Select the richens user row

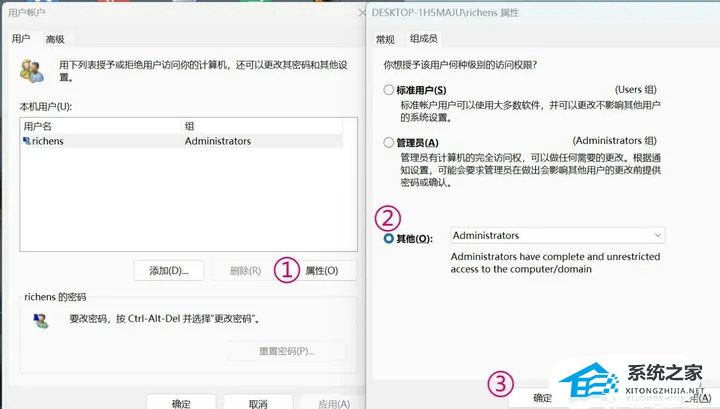182,141
